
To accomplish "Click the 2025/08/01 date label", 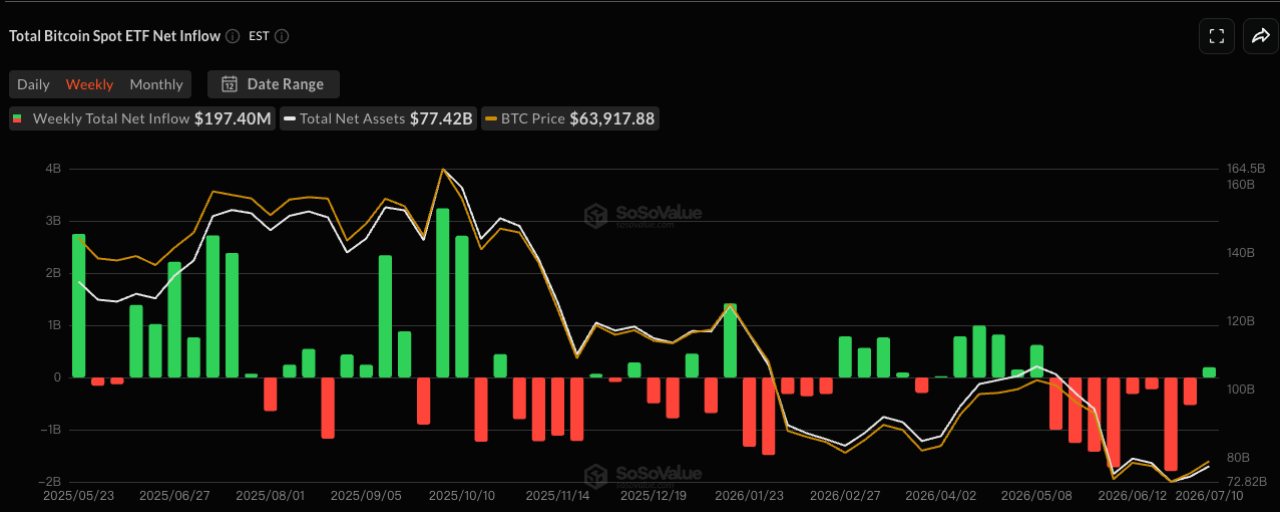I will point(270,495).
